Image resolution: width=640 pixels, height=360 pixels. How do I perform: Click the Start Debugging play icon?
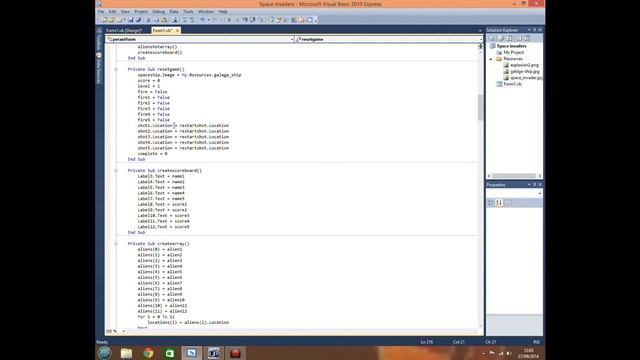pos(229,20)
